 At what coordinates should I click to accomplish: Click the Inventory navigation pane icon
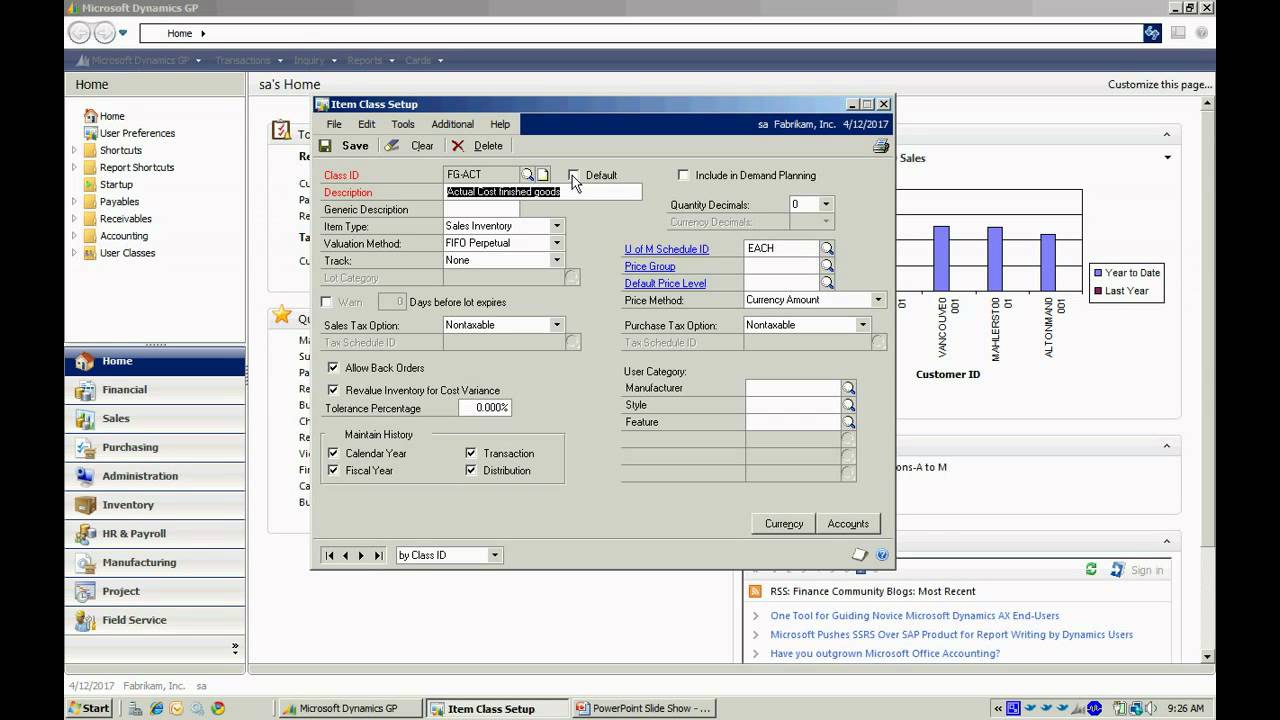pyautogui.click(x=85, y=505)
